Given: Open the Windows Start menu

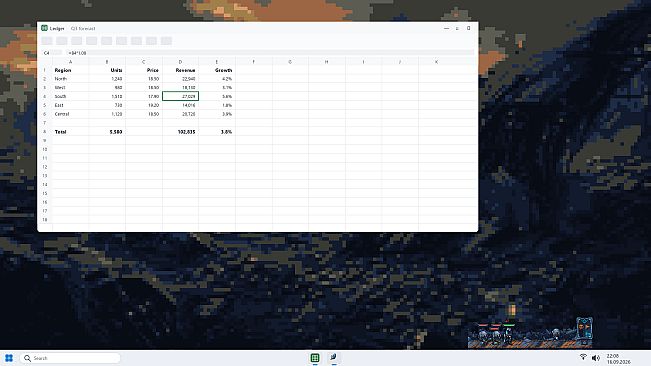Looking at the screenshot, I should [9, 358].
